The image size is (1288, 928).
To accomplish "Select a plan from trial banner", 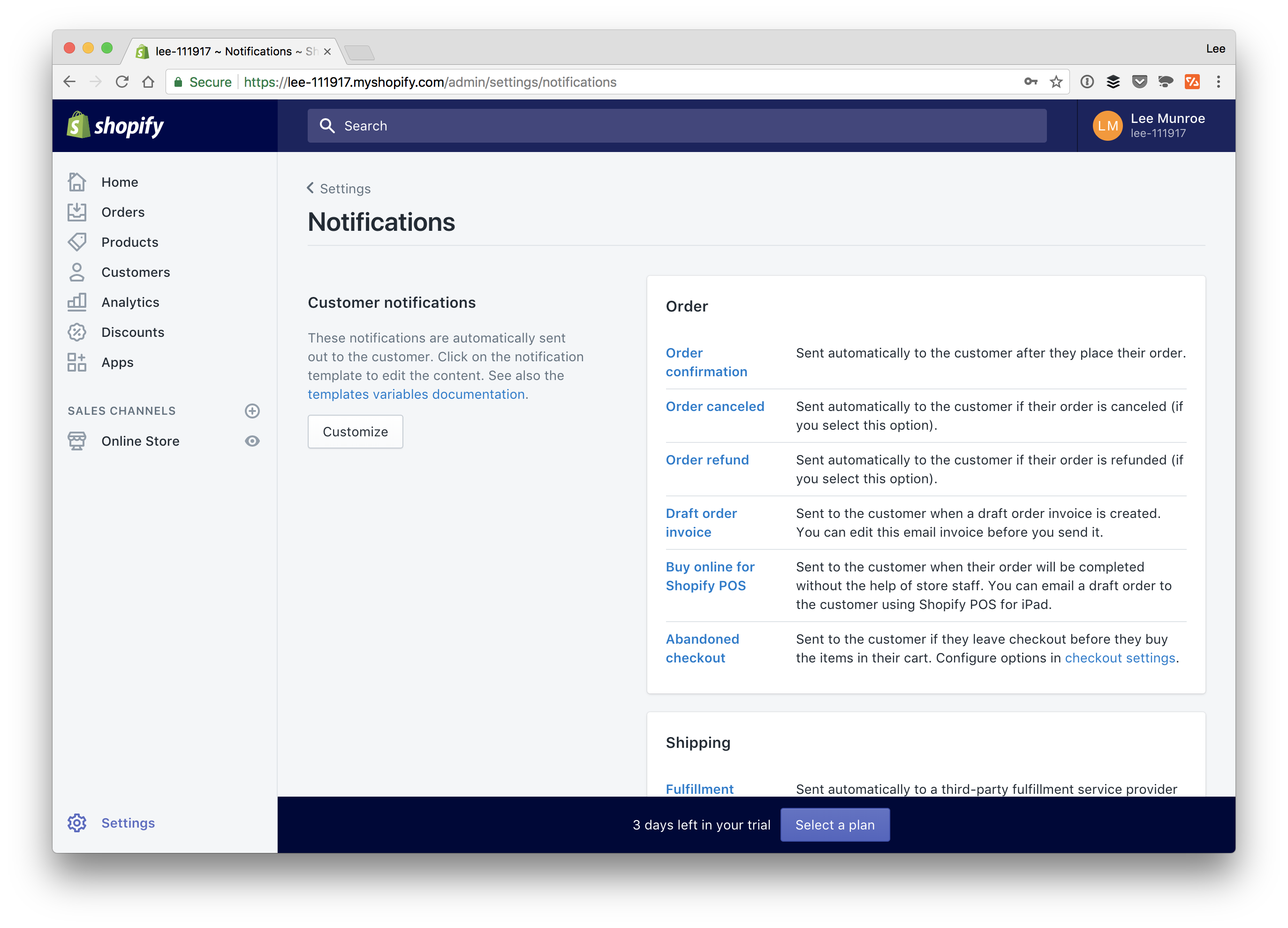I will pyautogui.click(x=835, y=825).
